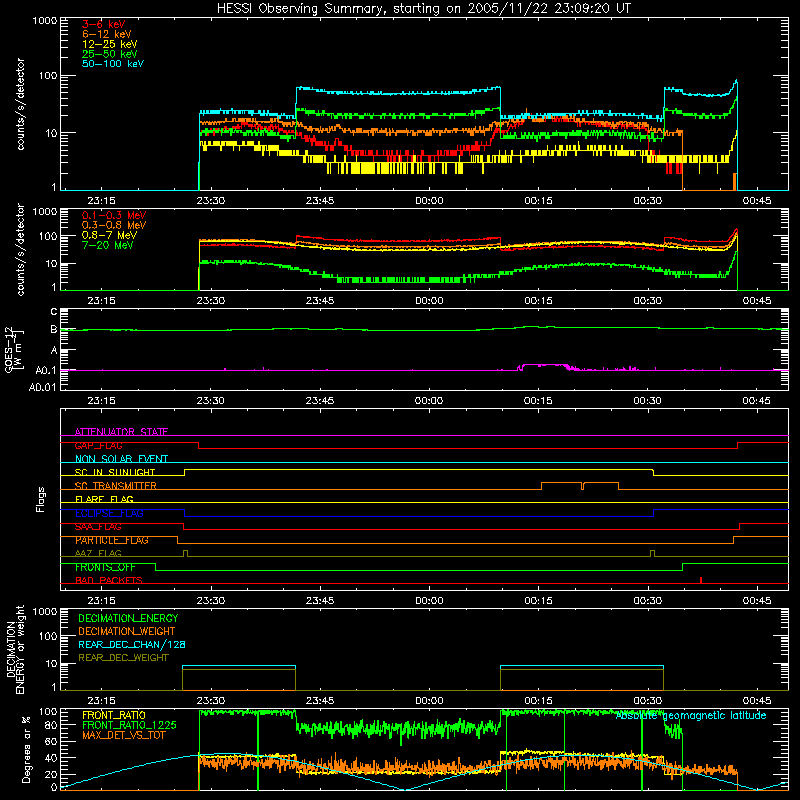Click the '0.1-0.3 MeV' legend label
This screenshot has height=800, width=800.
(114, 215)
